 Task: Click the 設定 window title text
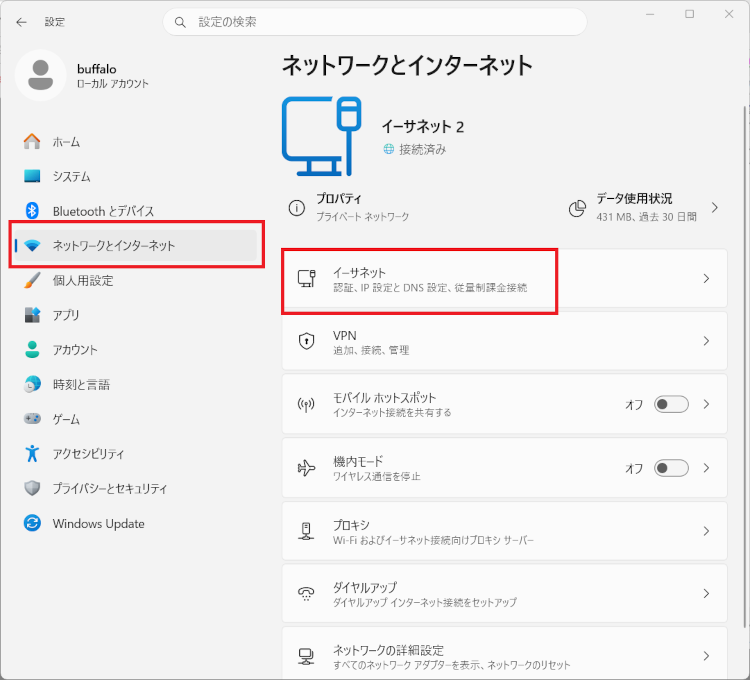point(55,22)
